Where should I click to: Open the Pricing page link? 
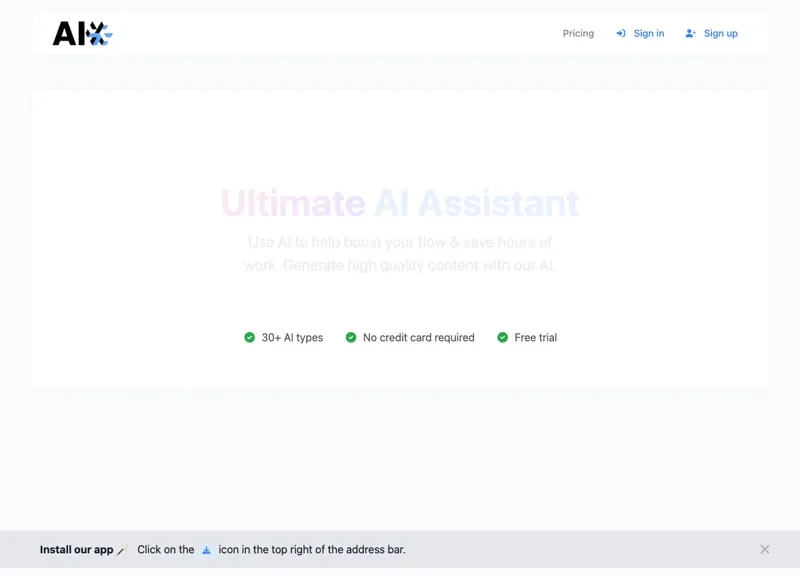click(x=578, y=33)
